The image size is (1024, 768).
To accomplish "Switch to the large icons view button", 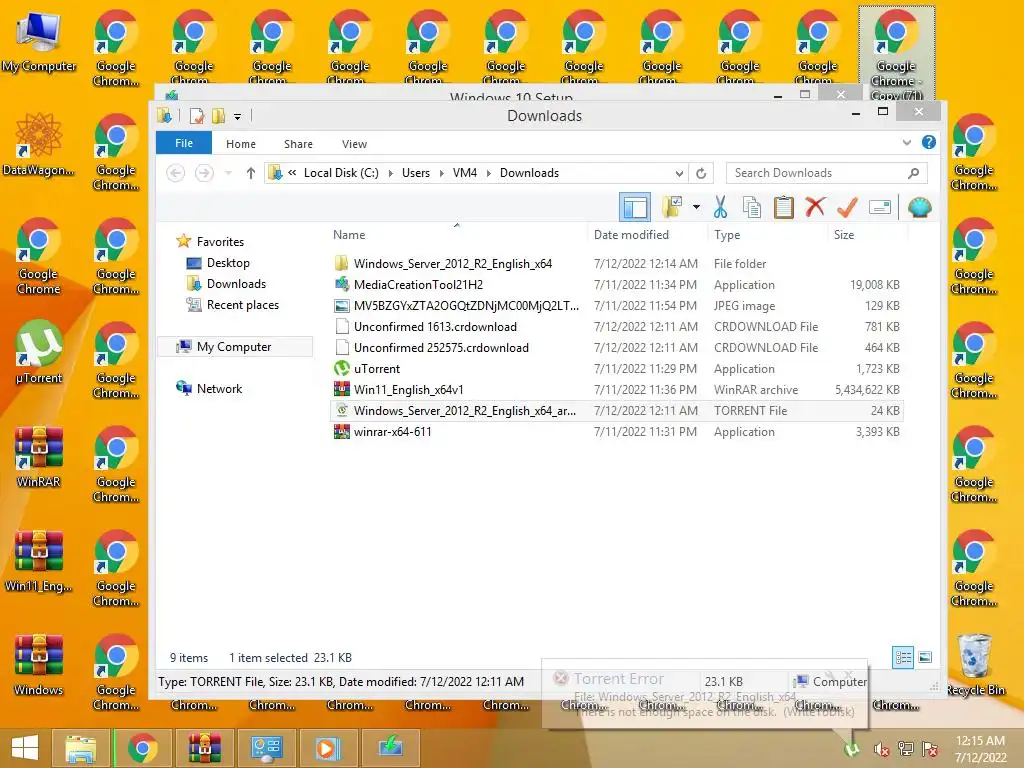I will coord(925,657).
